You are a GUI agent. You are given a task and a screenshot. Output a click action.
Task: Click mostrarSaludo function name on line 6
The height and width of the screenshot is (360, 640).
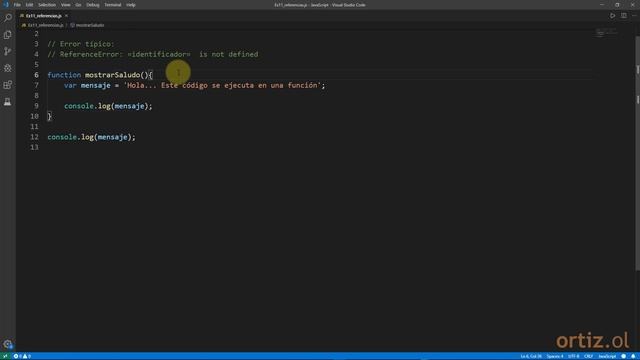112,75
